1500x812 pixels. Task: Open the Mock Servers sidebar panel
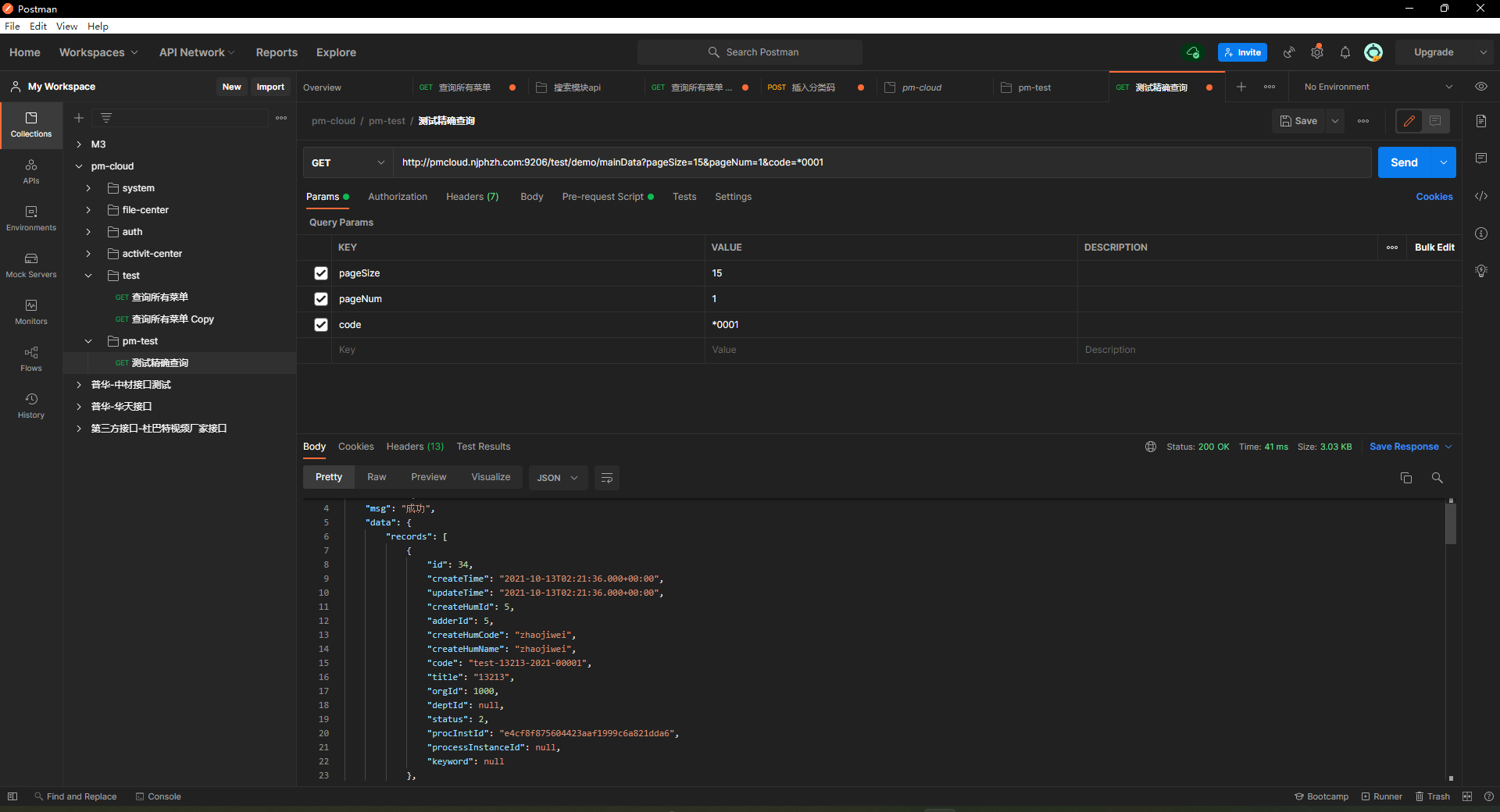pos(31,265)
